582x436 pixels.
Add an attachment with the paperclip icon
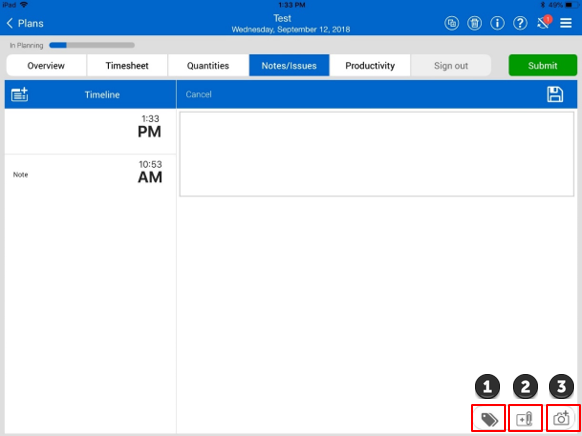tap(525, 419)
